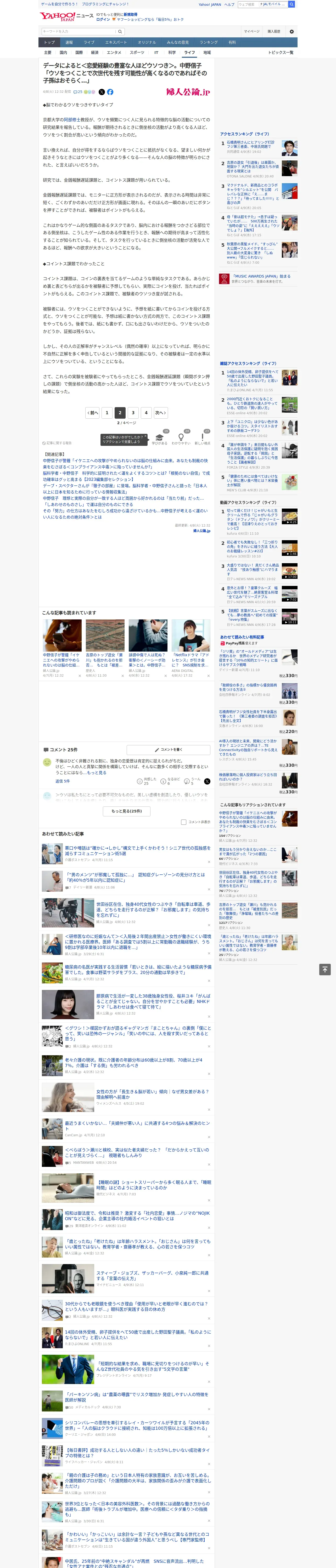Submit the top-right web search button

pyautogui.click(x=292, y=4)
